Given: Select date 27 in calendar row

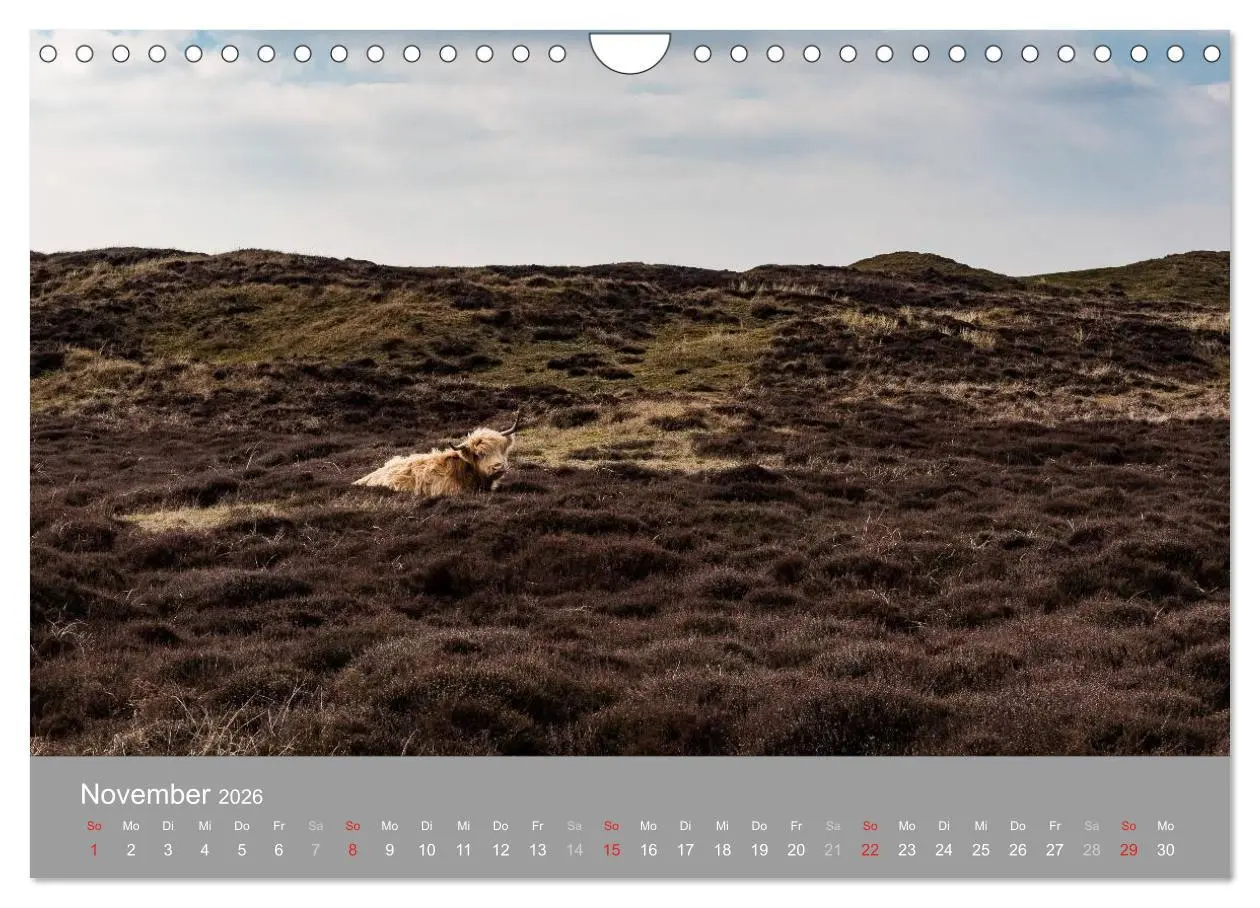Looking at the screenshot, I should [1055, 850].
